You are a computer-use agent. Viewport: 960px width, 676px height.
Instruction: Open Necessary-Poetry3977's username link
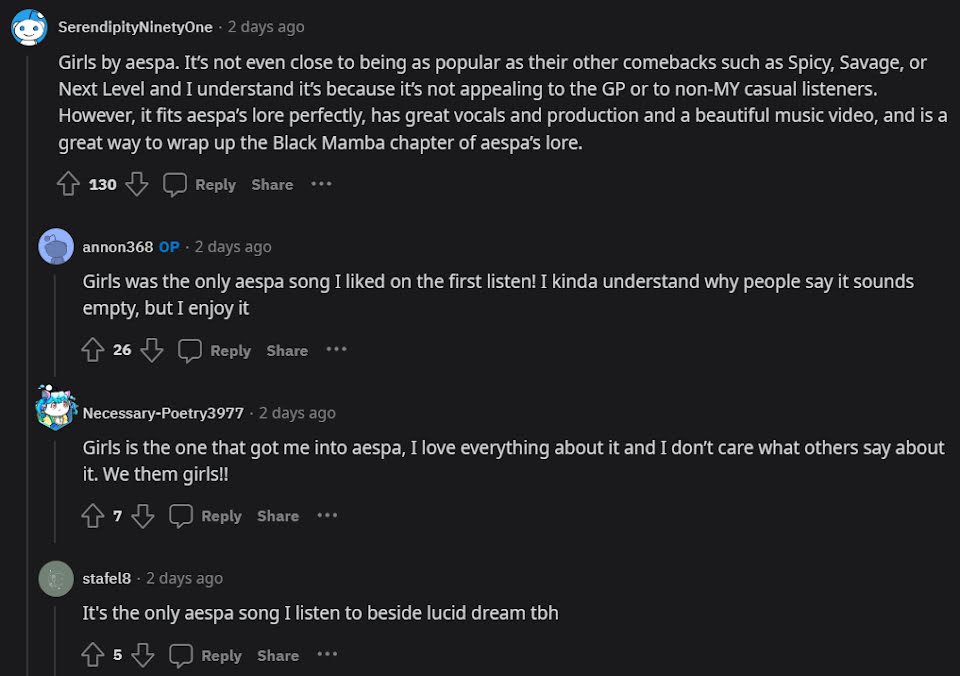coord(163,413)
